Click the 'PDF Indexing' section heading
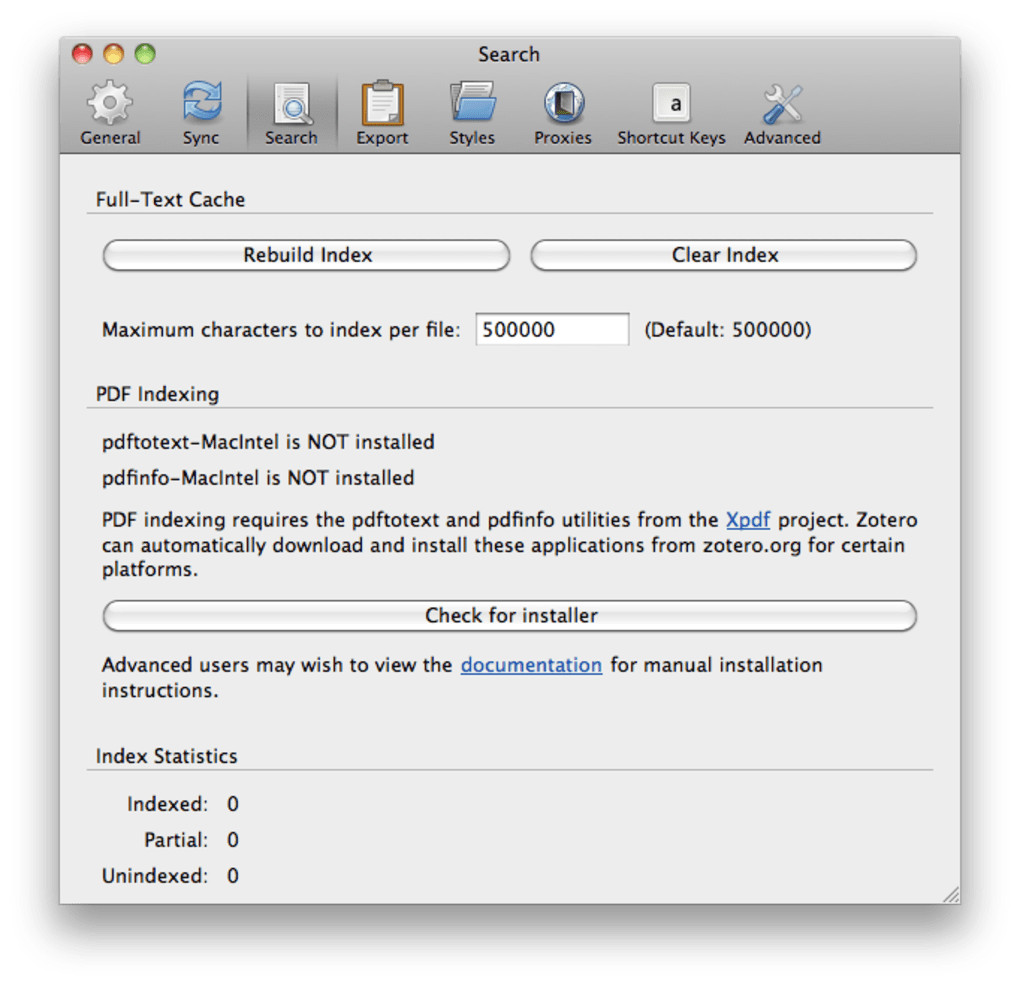Screen dimensions: 1020x986 pyautogui.click(x=157, y=394)
